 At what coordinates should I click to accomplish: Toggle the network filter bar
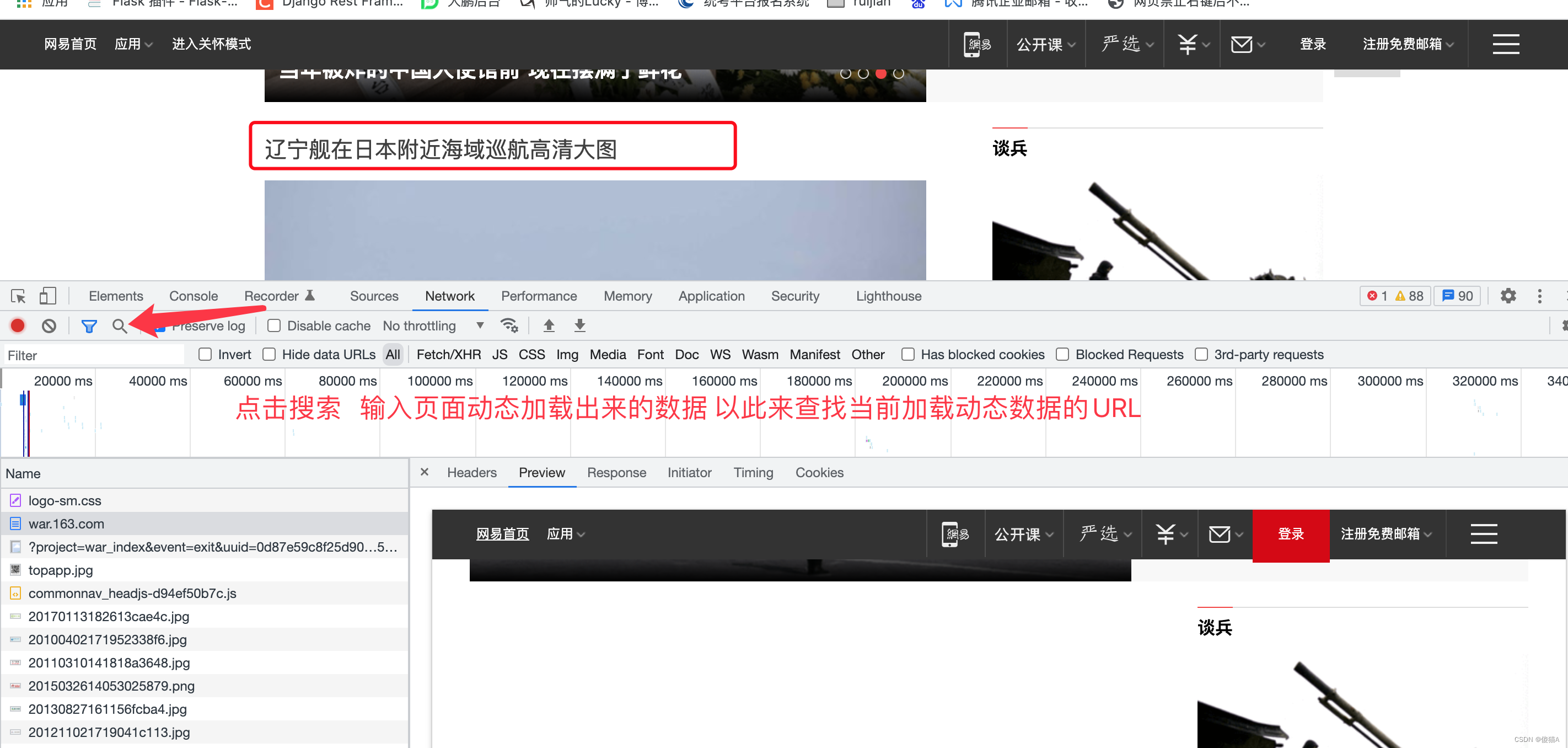(89, 325)
